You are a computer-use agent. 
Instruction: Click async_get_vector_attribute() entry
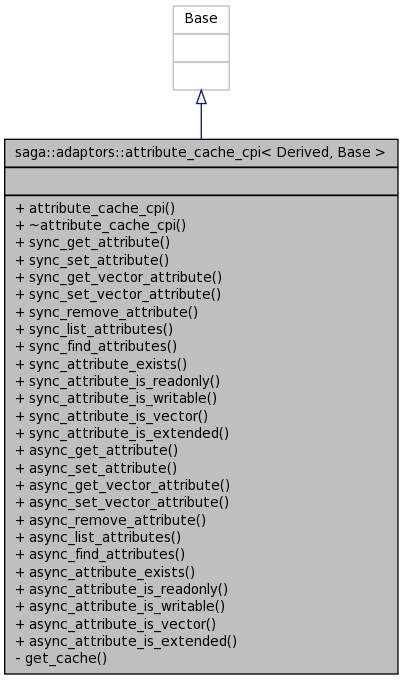122,485
